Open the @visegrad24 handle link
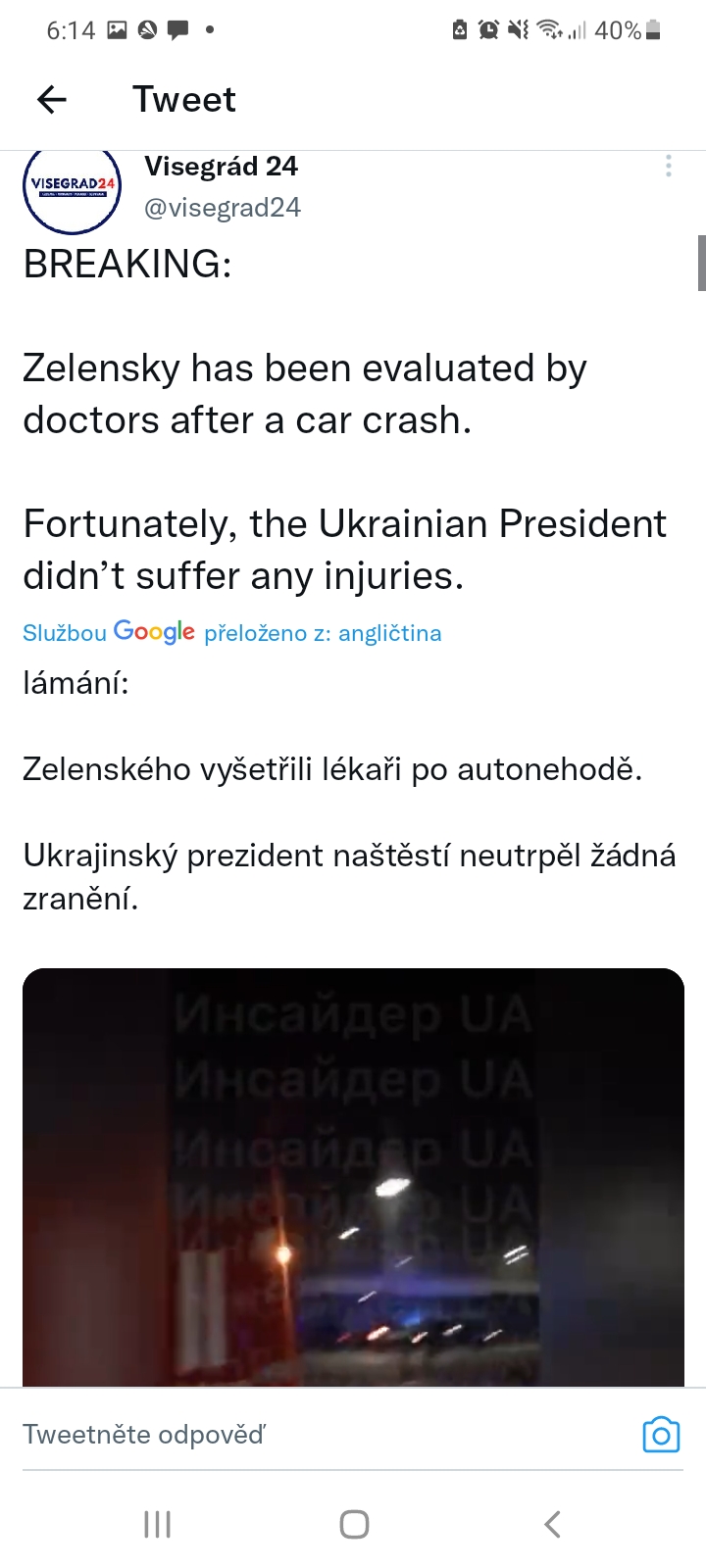The width and height of the screenshot is (706, 1568). [x=223, y=208]
